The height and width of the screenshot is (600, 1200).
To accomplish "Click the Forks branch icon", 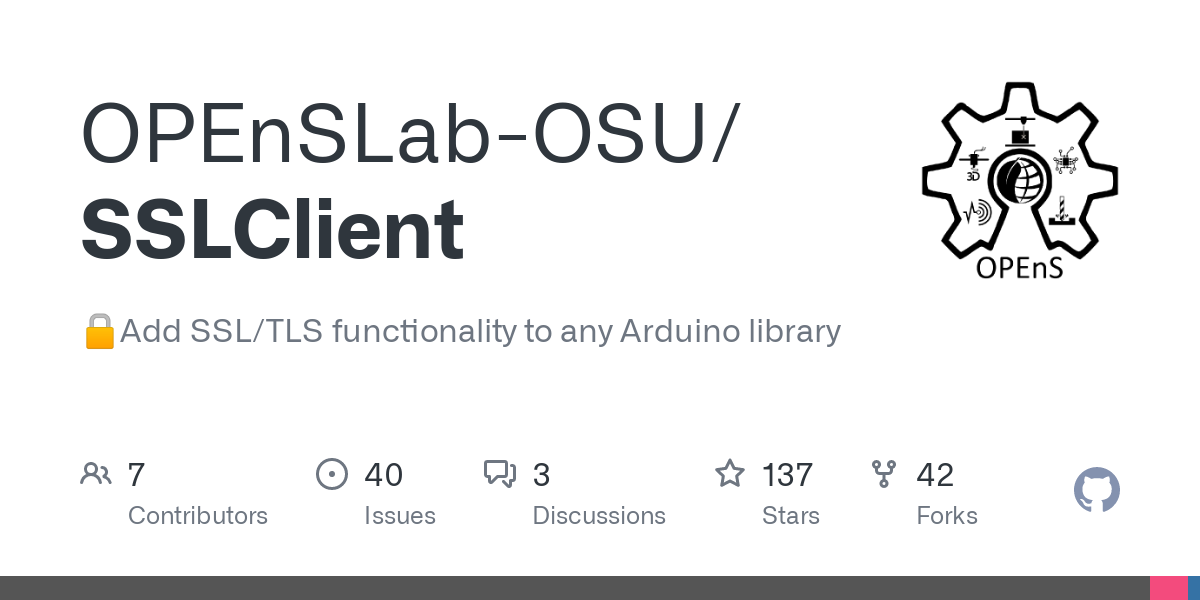I will [x=884, y=474].
